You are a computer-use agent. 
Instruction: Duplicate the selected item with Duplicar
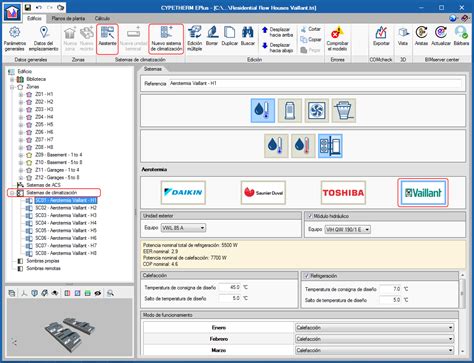[x=229, y=36]
